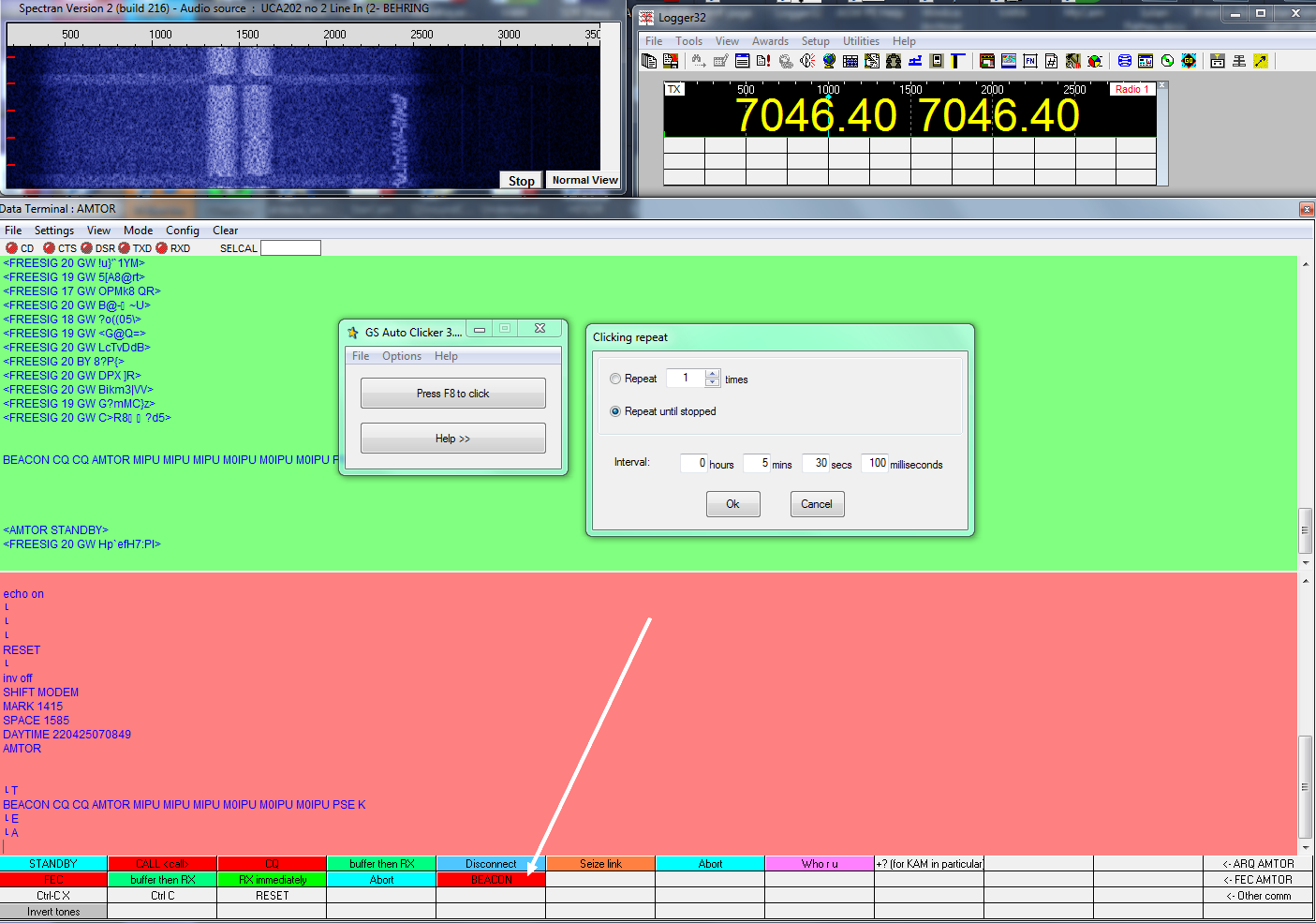The height and width of the screenshot is (923, 1316).
Task: Click the stacked pages icon in Logger32 toolbar
Action: tap(649, 61)
